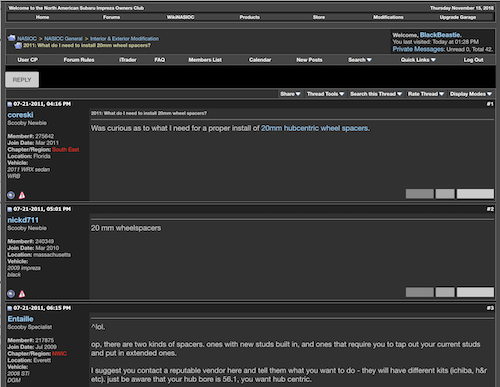Image resolution: width=500 pixels, height=387 pixels.
Task: Click the post icon beside 04:16 PM date
Action: coord(10,104)
